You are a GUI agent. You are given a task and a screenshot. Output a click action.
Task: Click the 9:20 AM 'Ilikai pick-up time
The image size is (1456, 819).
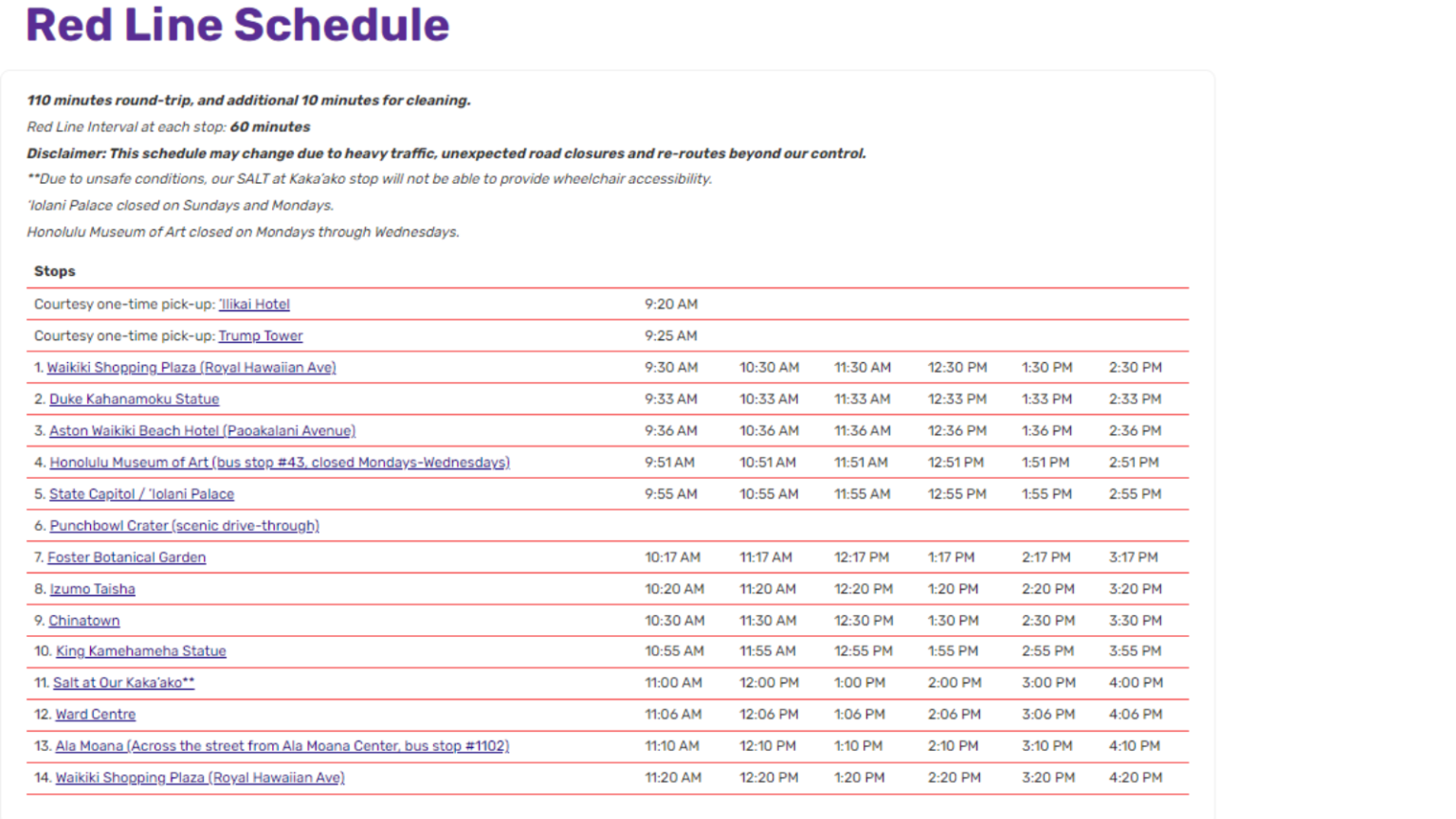pos(671,304)
